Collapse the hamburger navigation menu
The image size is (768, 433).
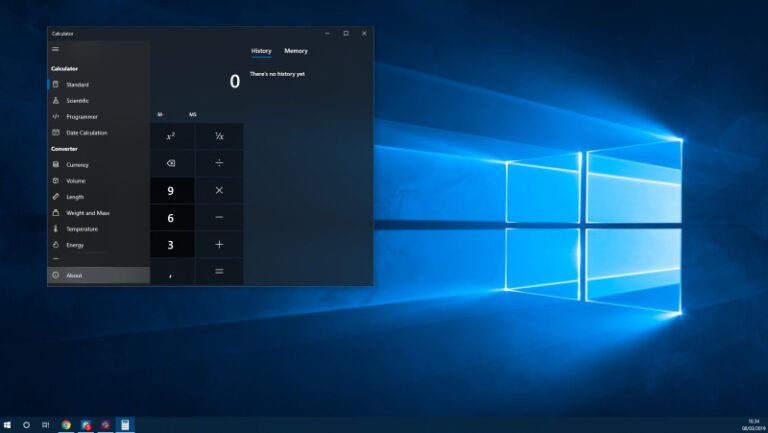tap(55, 48)
